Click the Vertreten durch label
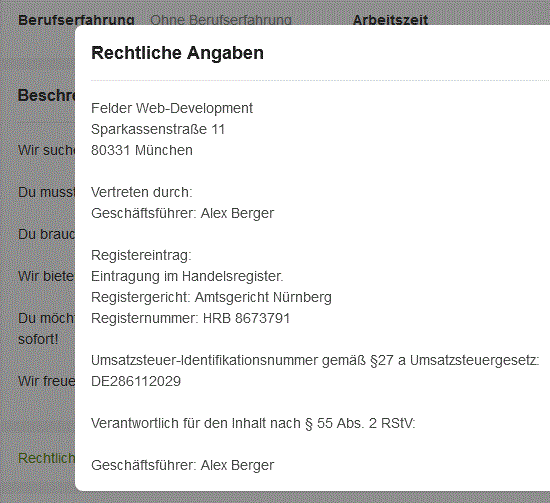Viewport: 550px width, 503px height. 142,192
